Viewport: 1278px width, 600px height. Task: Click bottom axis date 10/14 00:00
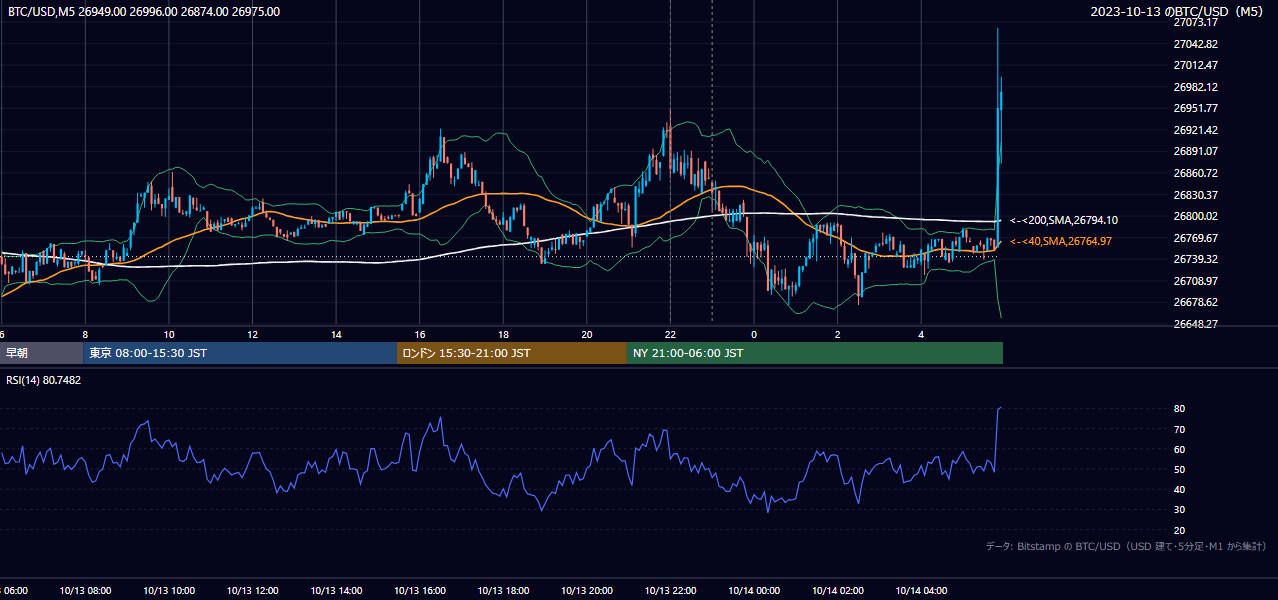click(754, 590)
